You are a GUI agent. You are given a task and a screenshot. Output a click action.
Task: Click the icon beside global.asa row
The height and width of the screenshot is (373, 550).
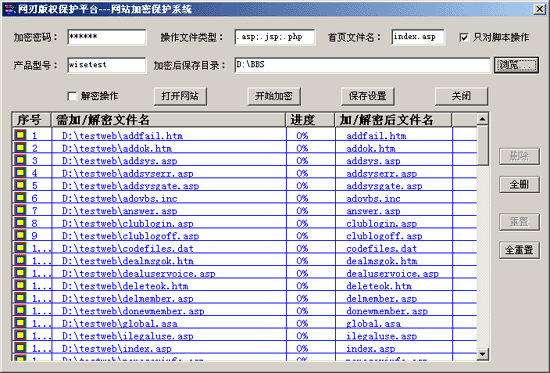pos(20,323)
